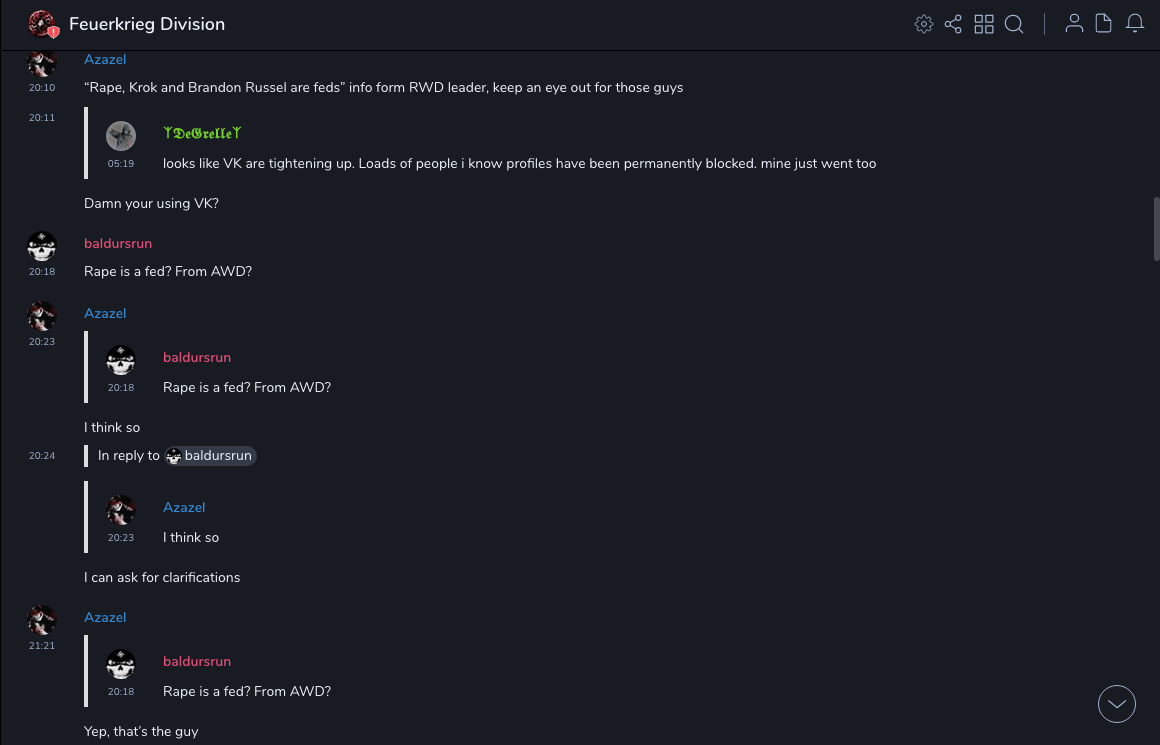Show the member list person icon

1074,24
